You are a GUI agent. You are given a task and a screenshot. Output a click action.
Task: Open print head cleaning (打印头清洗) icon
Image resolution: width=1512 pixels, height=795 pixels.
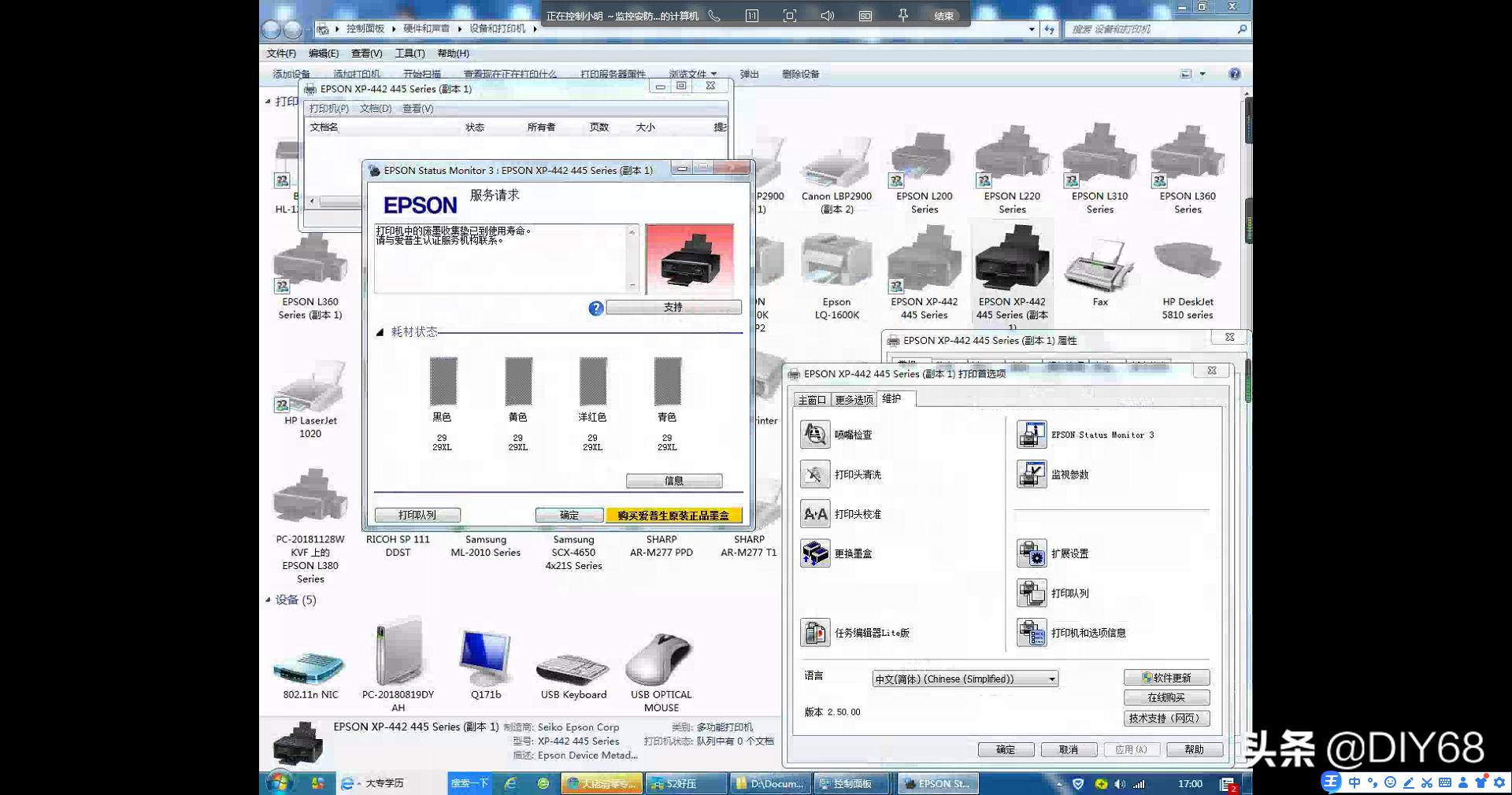[x=815, y=475]
